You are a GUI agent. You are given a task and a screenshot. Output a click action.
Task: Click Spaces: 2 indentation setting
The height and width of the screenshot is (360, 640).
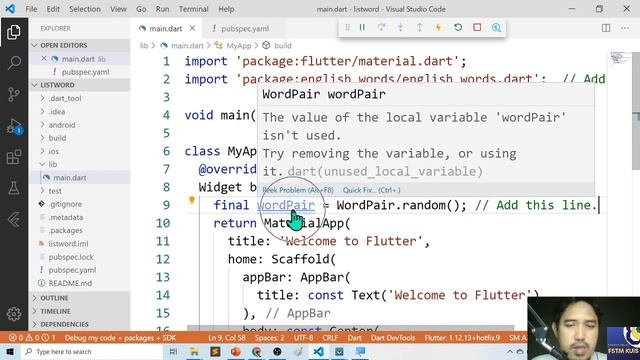point(269,338)
